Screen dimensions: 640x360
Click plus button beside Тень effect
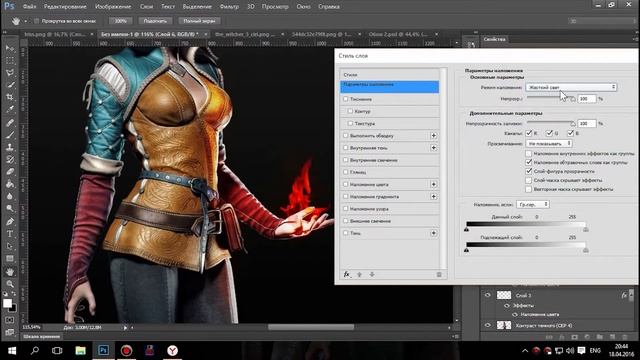click(x=433, y=233)
